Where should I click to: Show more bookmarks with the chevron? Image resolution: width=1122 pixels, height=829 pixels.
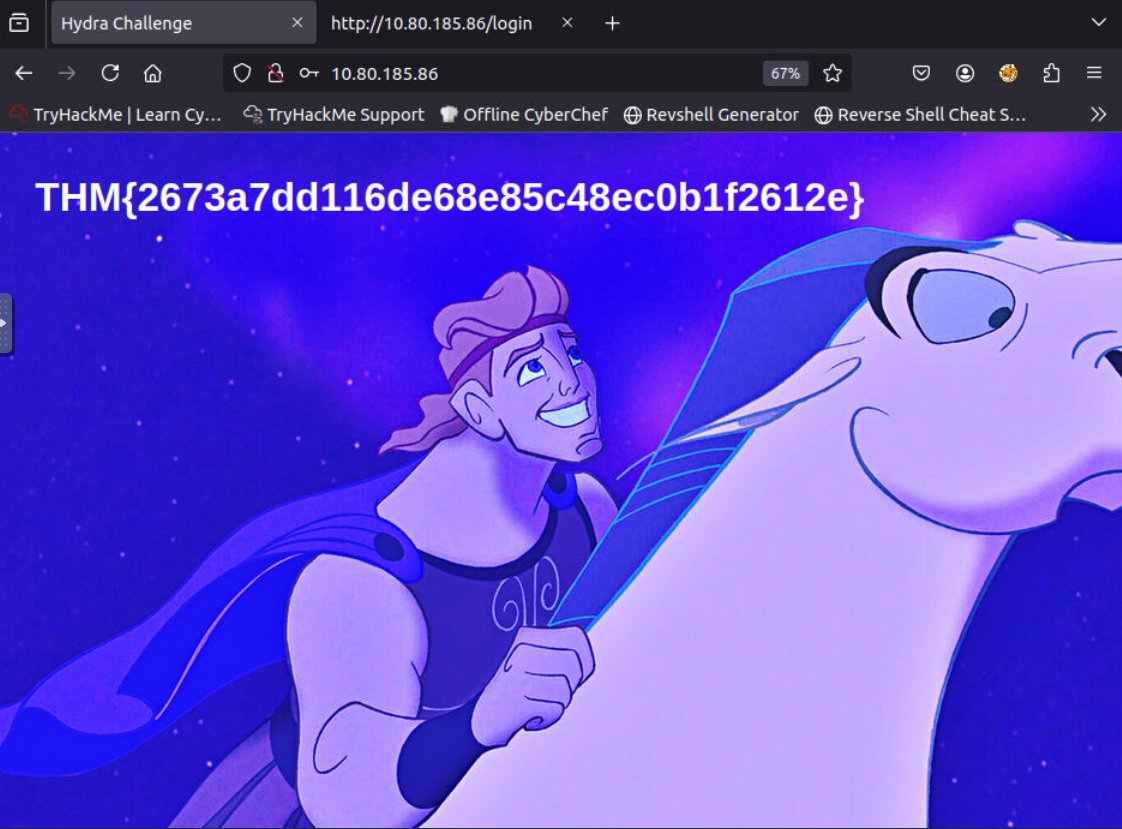1098,114
